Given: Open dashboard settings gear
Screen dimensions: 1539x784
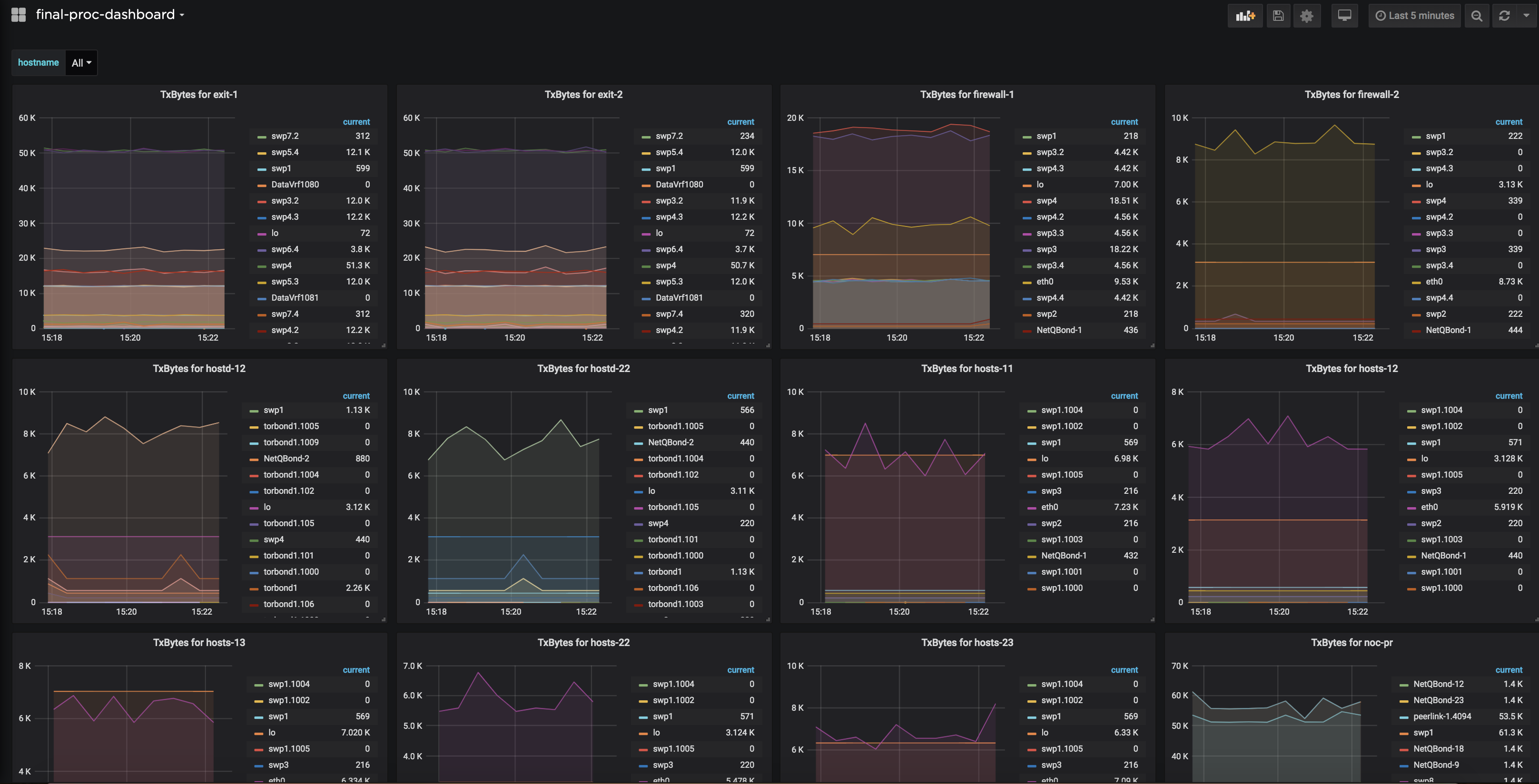Looking at the screenshot, I should pyautogui.click(x=1307, y=16).
